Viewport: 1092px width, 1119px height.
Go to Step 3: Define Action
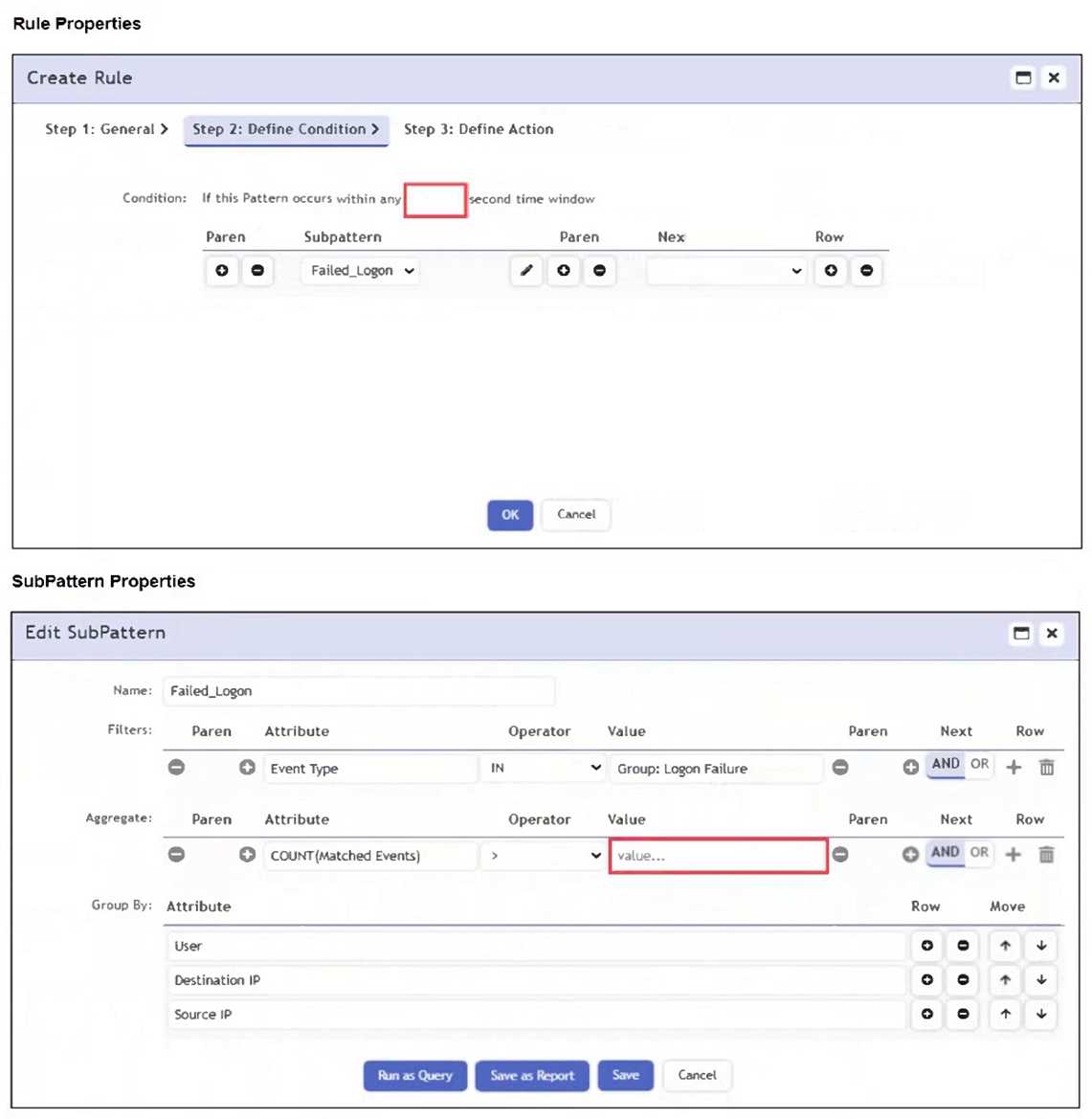479,129
